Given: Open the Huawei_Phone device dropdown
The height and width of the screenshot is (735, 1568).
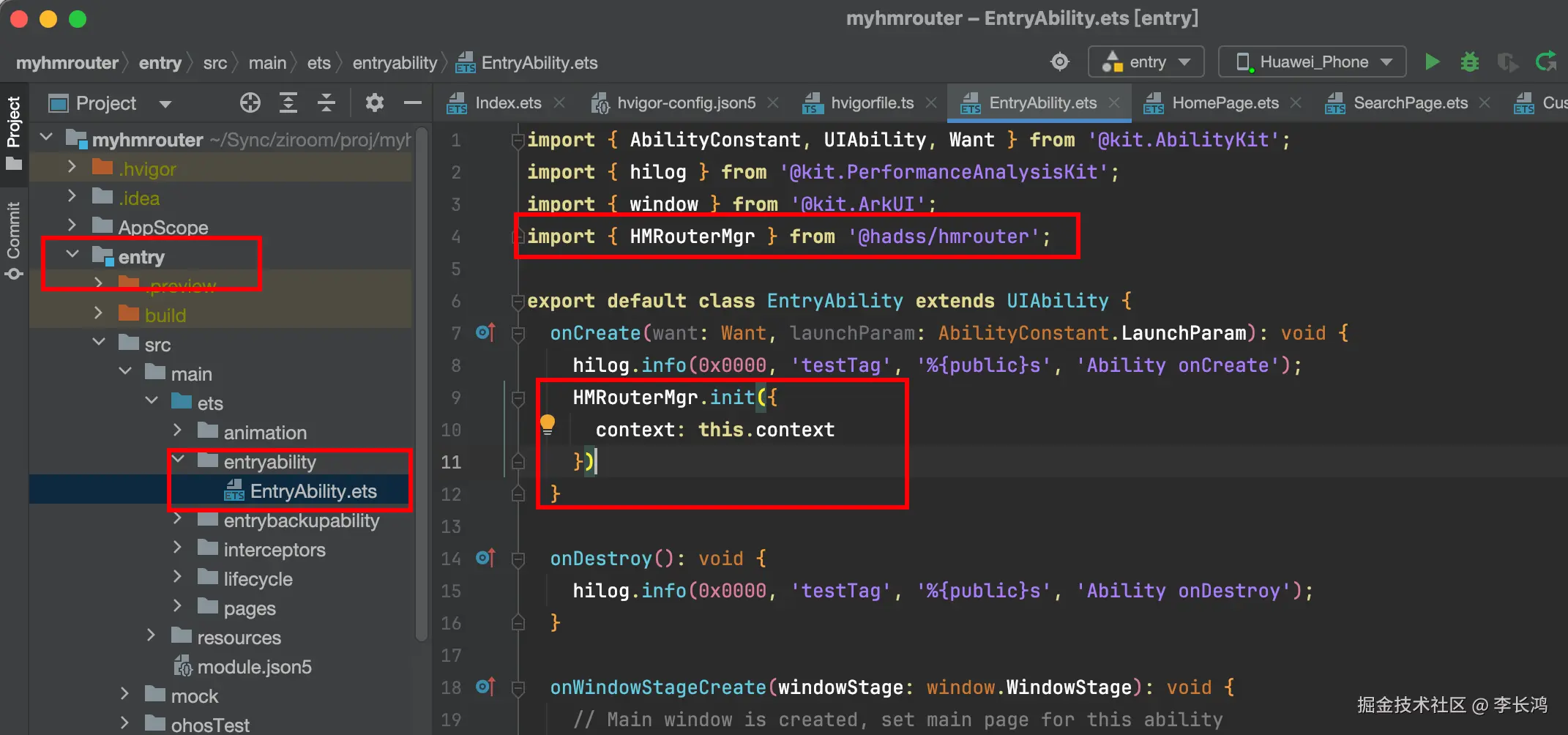Looking at the screenshot, I should pos(1313,62).
